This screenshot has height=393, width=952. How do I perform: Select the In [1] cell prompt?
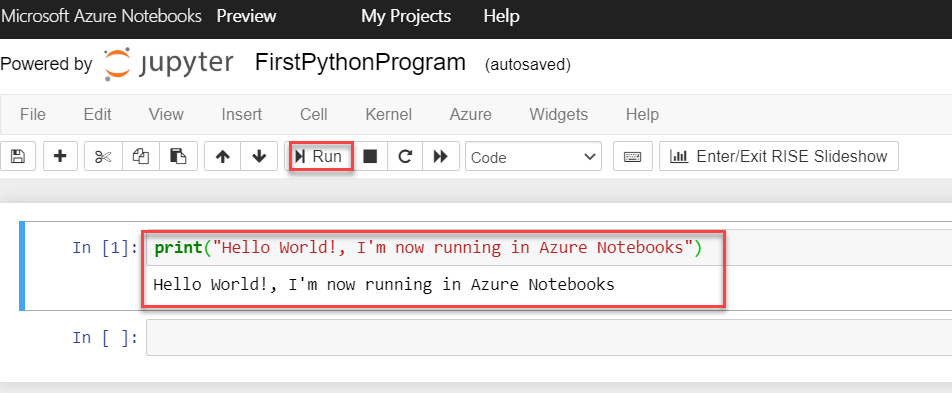(x=105, y=248)
